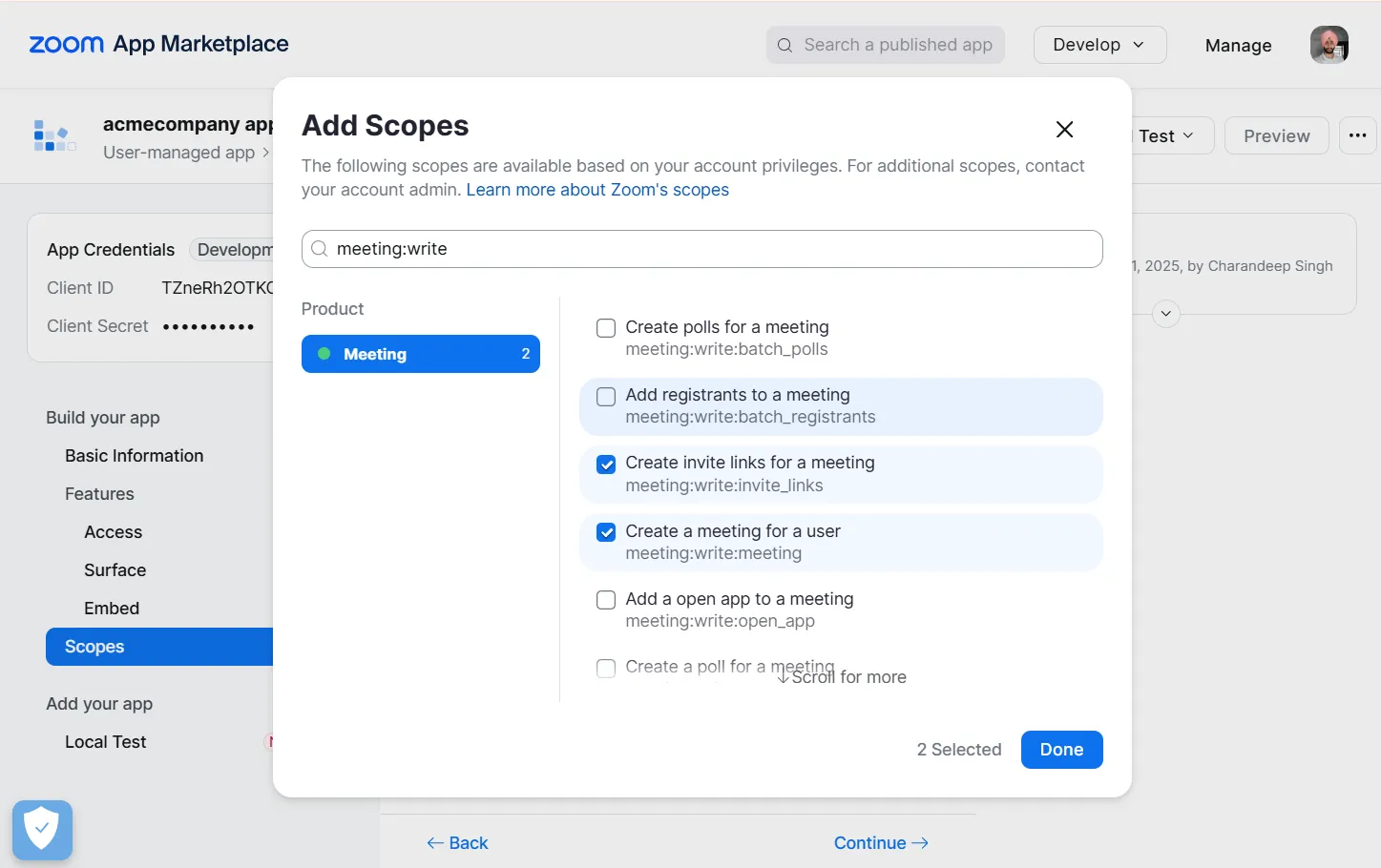The width and height of the screenshot is (1381, 868).
Task: Click the Client Secret masked value
Action: point(208,326)
